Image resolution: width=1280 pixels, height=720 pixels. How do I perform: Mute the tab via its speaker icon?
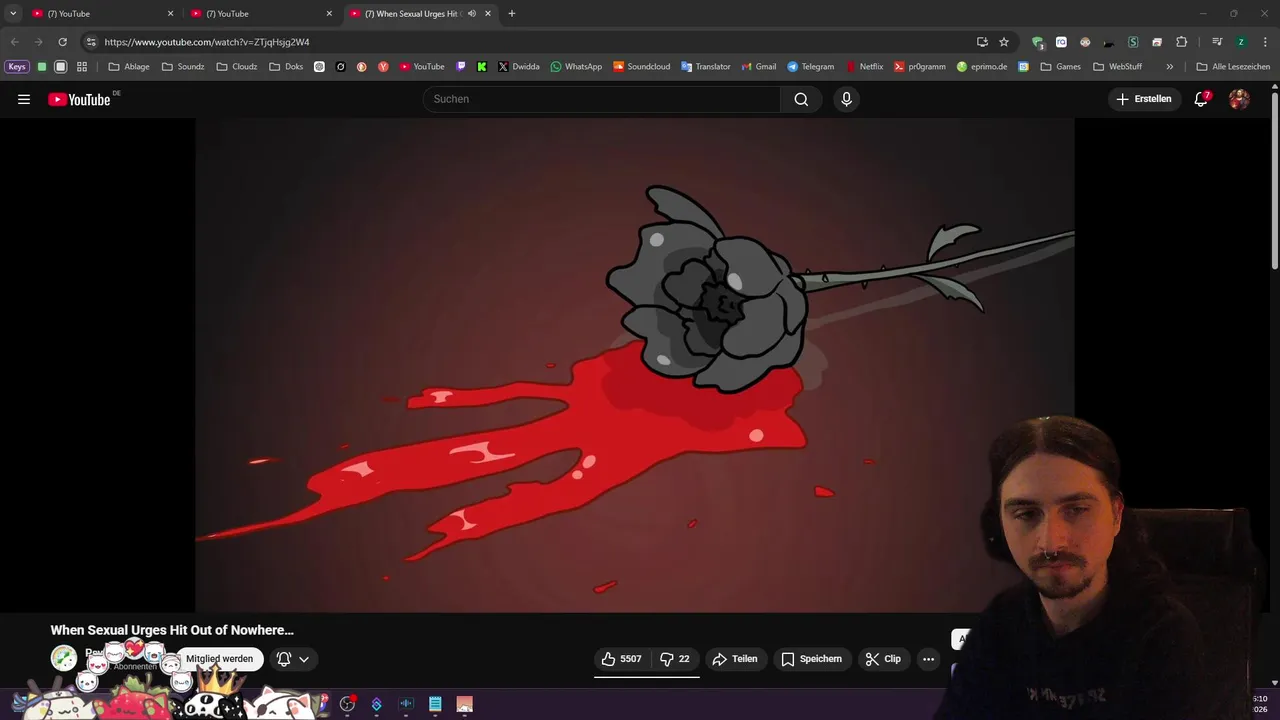click(x=472, y=14)
